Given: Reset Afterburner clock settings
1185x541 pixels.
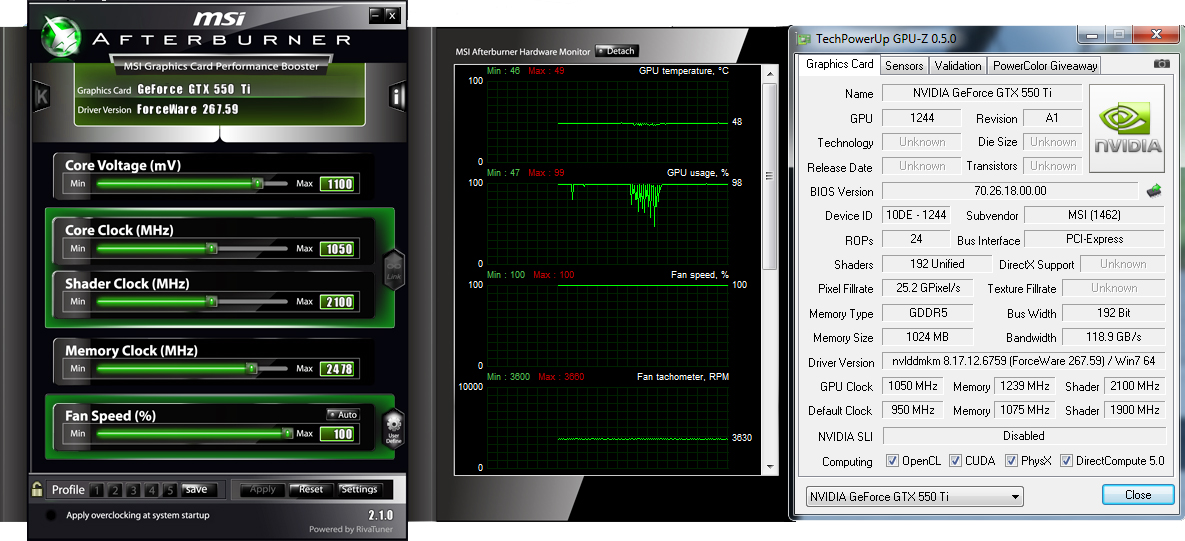Looking at the screenshot, I should (x=311, y=490).
